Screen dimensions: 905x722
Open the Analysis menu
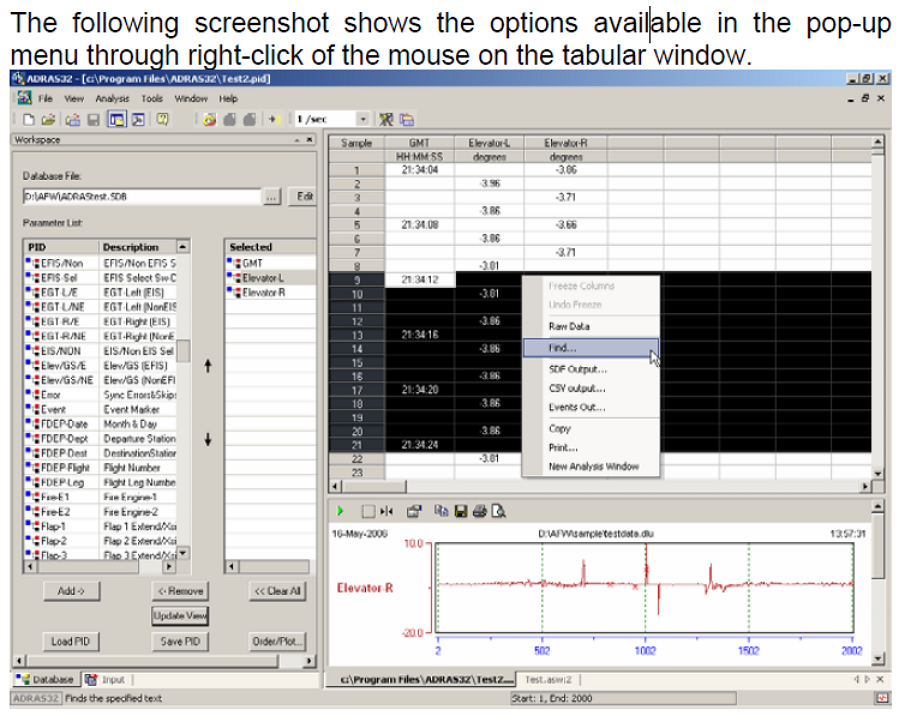tap(112, 99)
